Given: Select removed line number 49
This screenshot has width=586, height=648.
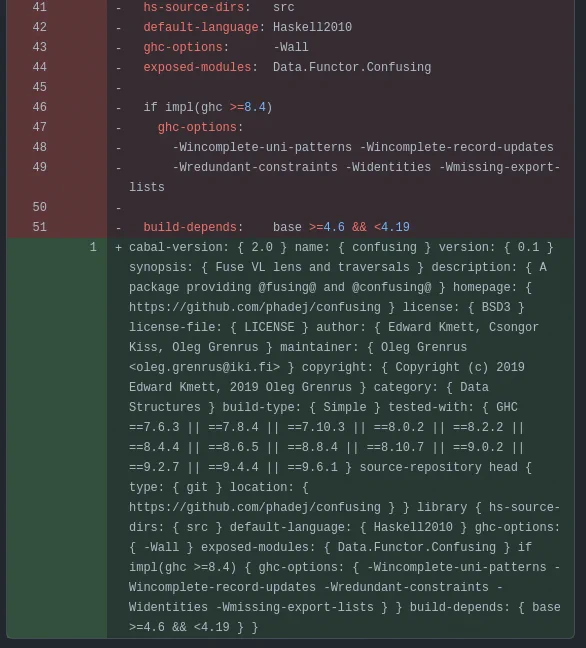Looking at the screenshot, I should pyautogui.click(x=40, y=167).
